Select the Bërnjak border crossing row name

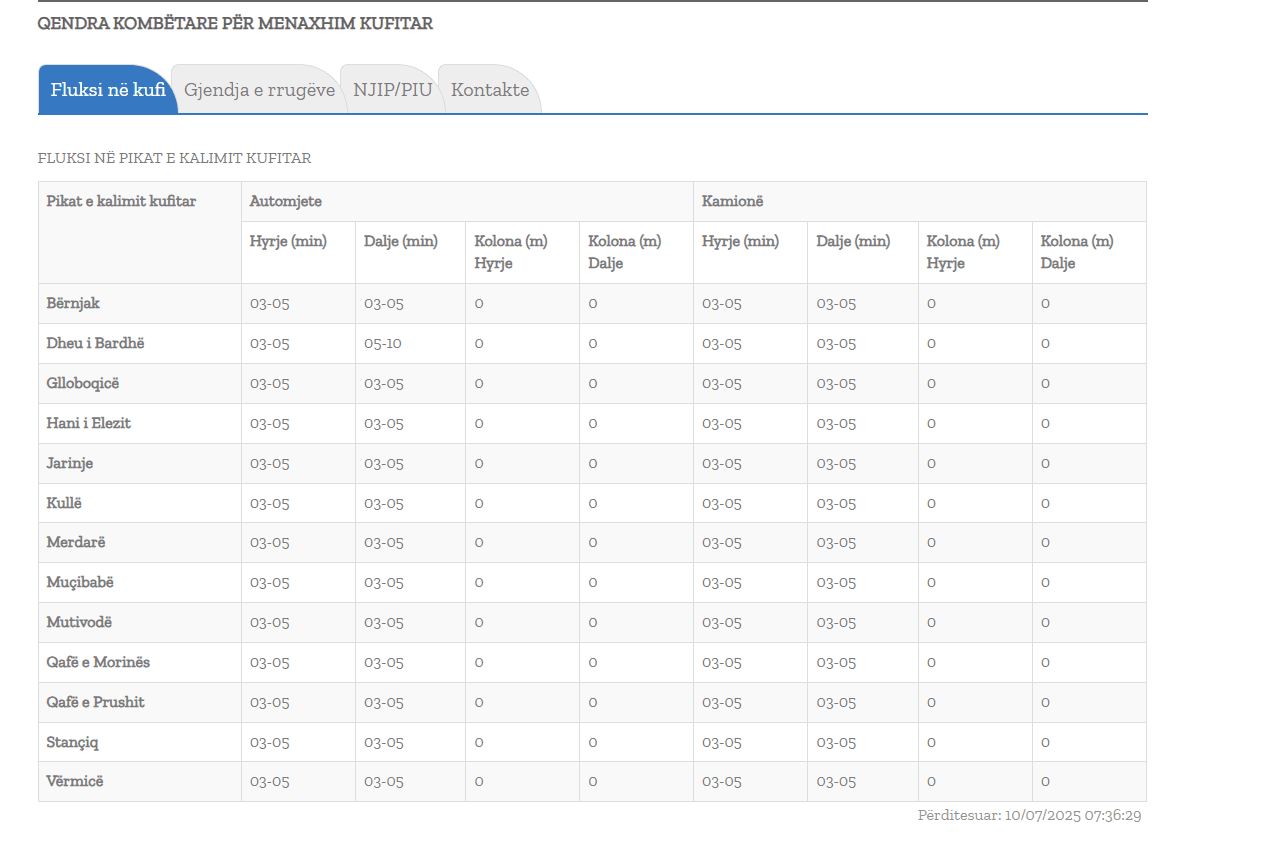click(x=73, y=303)
